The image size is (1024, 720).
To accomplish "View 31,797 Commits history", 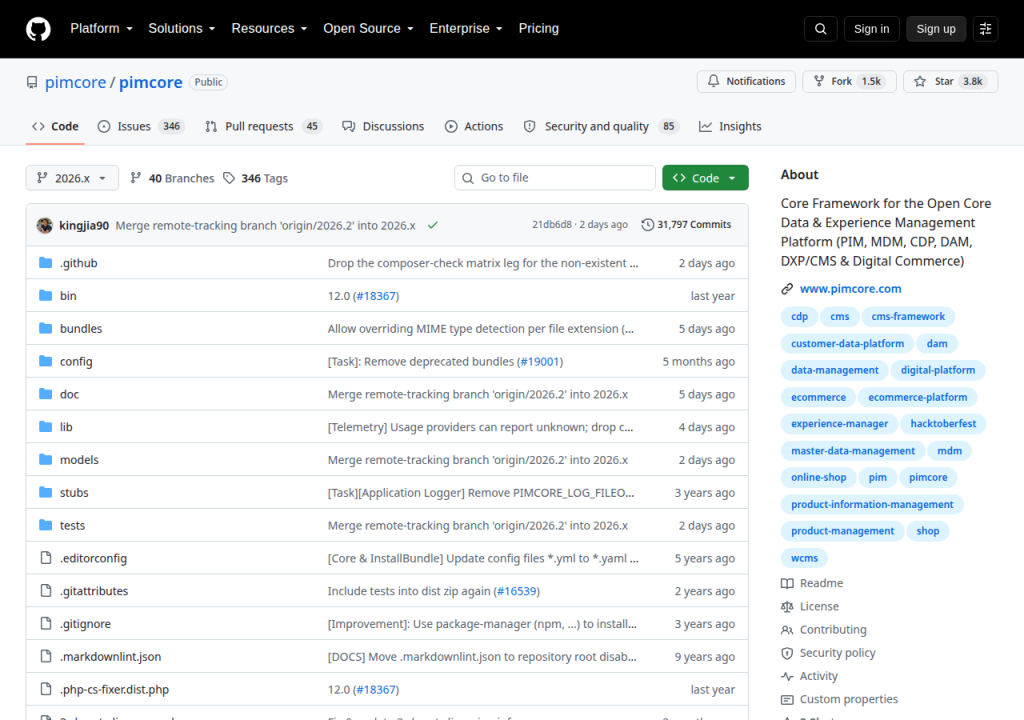I will click(686, 225).
